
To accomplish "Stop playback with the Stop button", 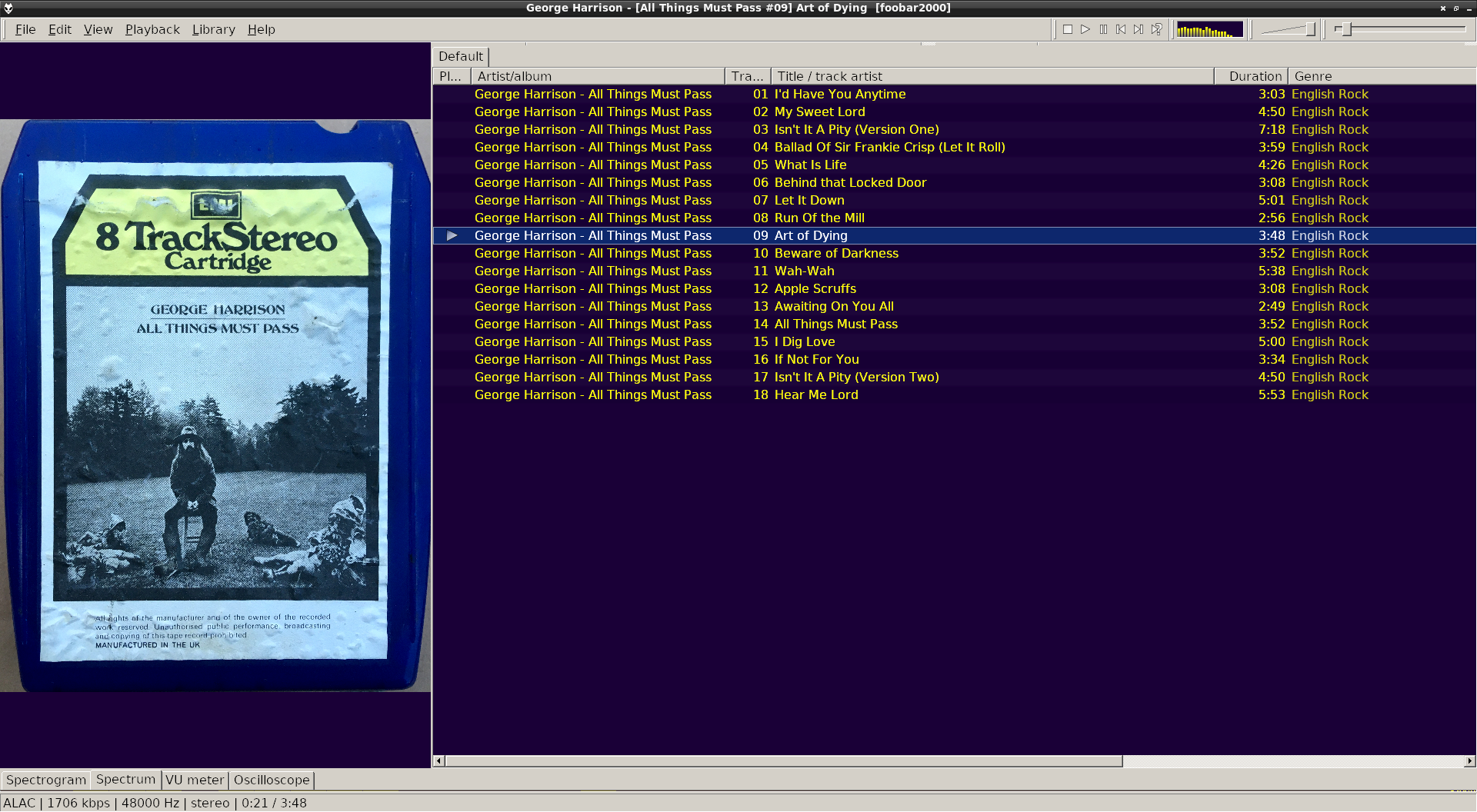I will coord(1068,29).
